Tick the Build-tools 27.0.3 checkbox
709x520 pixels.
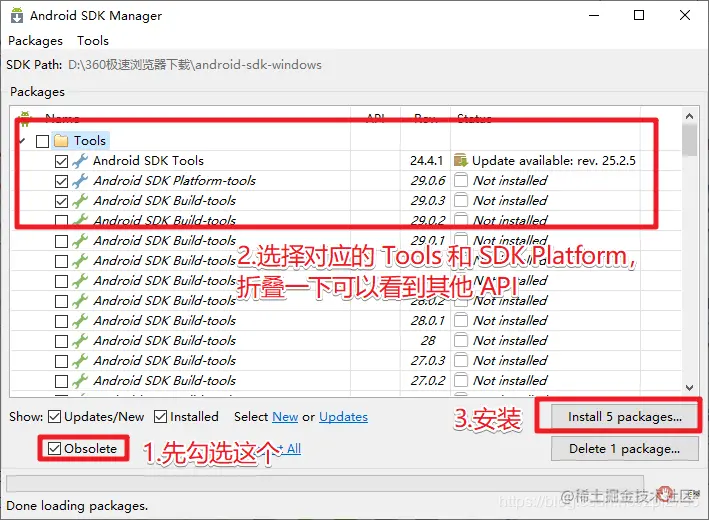61,361
